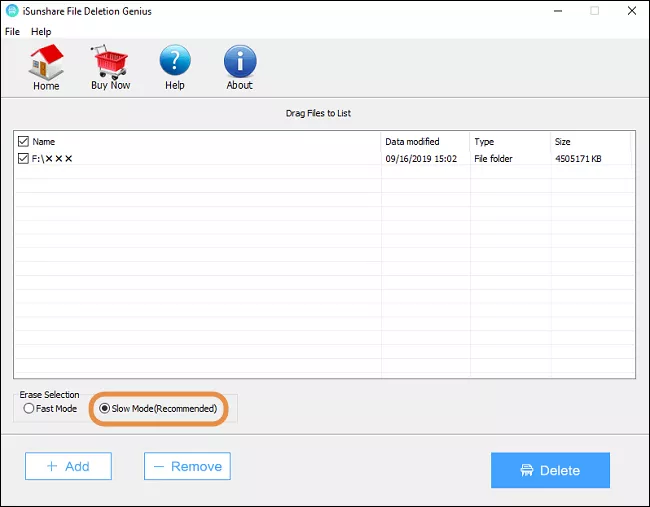Viewport: 650px width, 507px height.
Task: Click the app icon in title bar
Action: (x=11, y=11)
